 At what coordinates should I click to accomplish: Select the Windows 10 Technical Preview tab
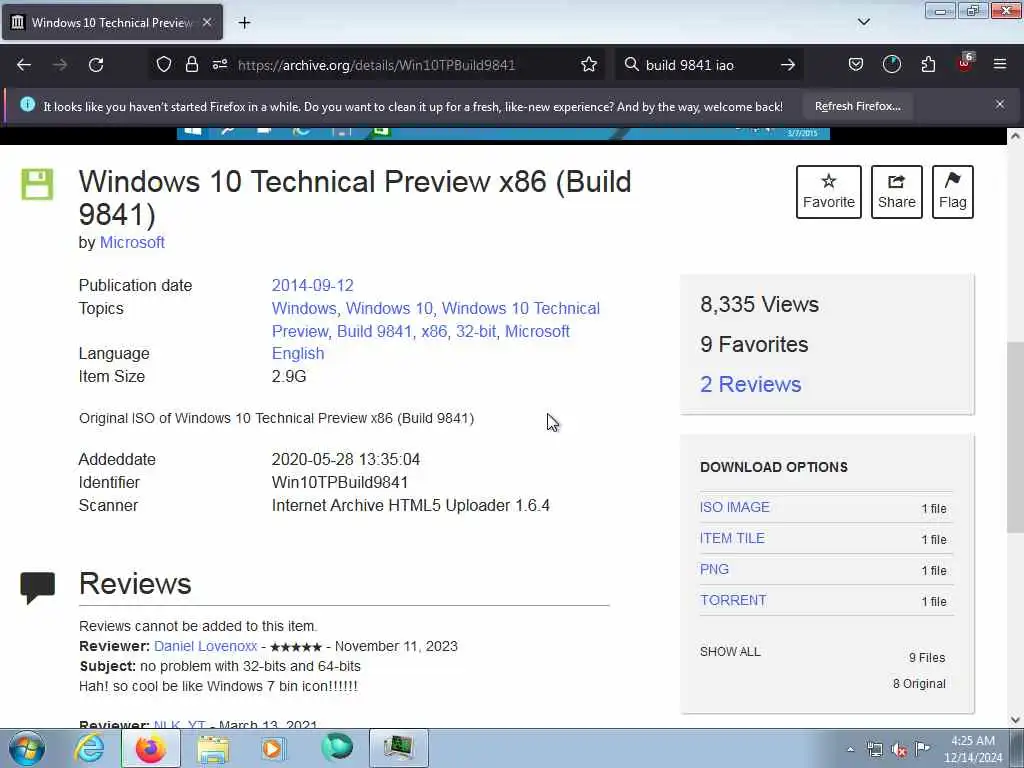tap(112, 22)
